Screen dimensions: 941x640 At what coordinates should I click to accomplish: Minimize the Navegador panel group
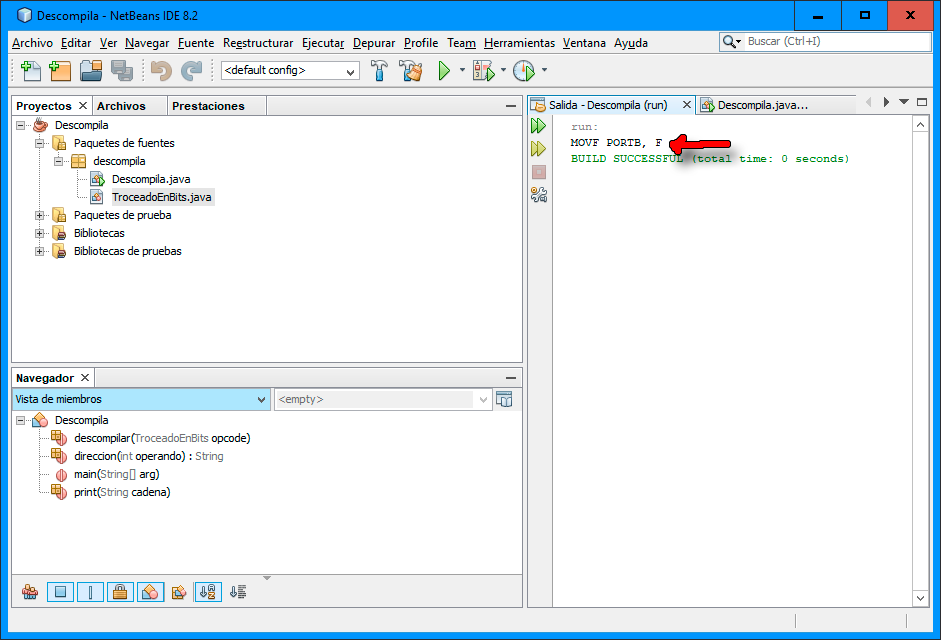tap(511, 378)
